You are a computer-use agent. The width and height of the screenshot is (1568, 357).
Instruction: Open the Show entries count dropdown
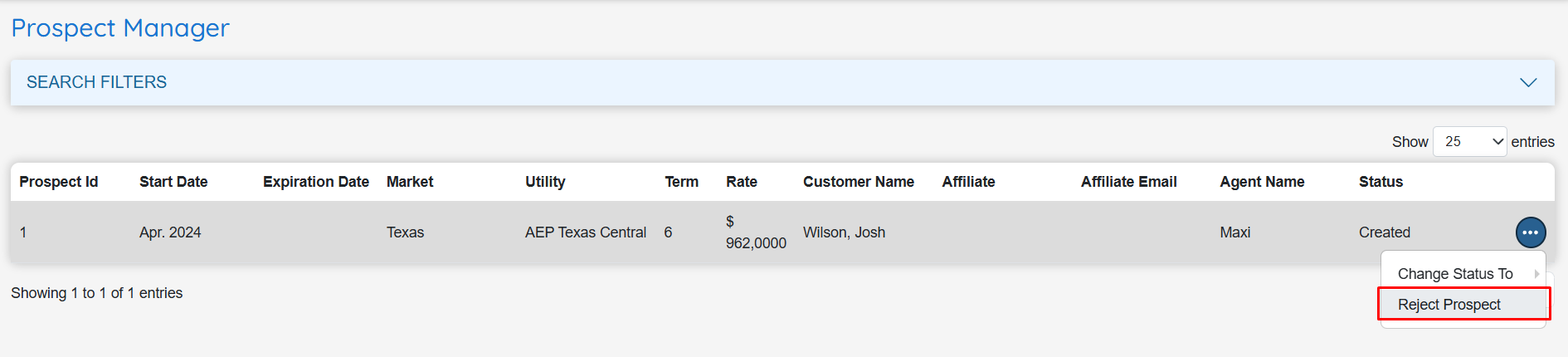[1469, 142]
